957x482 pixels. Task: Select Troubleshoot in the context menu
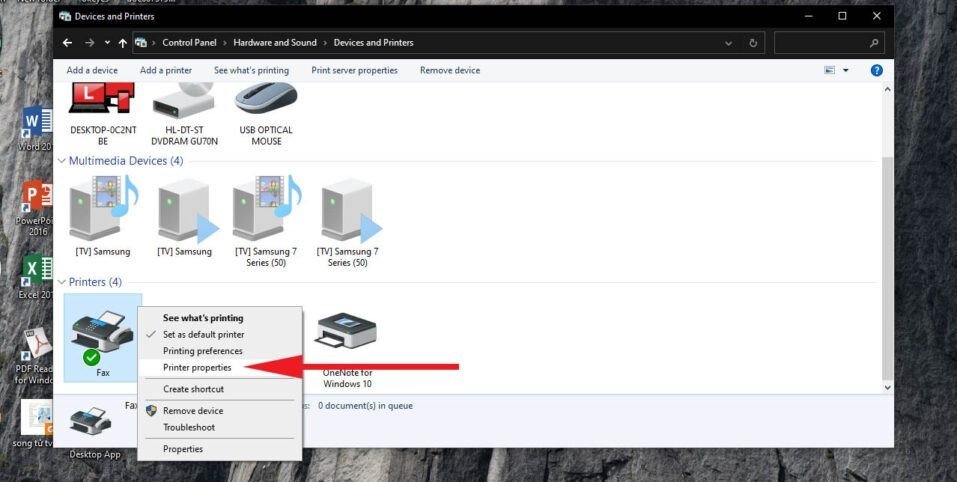189,427
